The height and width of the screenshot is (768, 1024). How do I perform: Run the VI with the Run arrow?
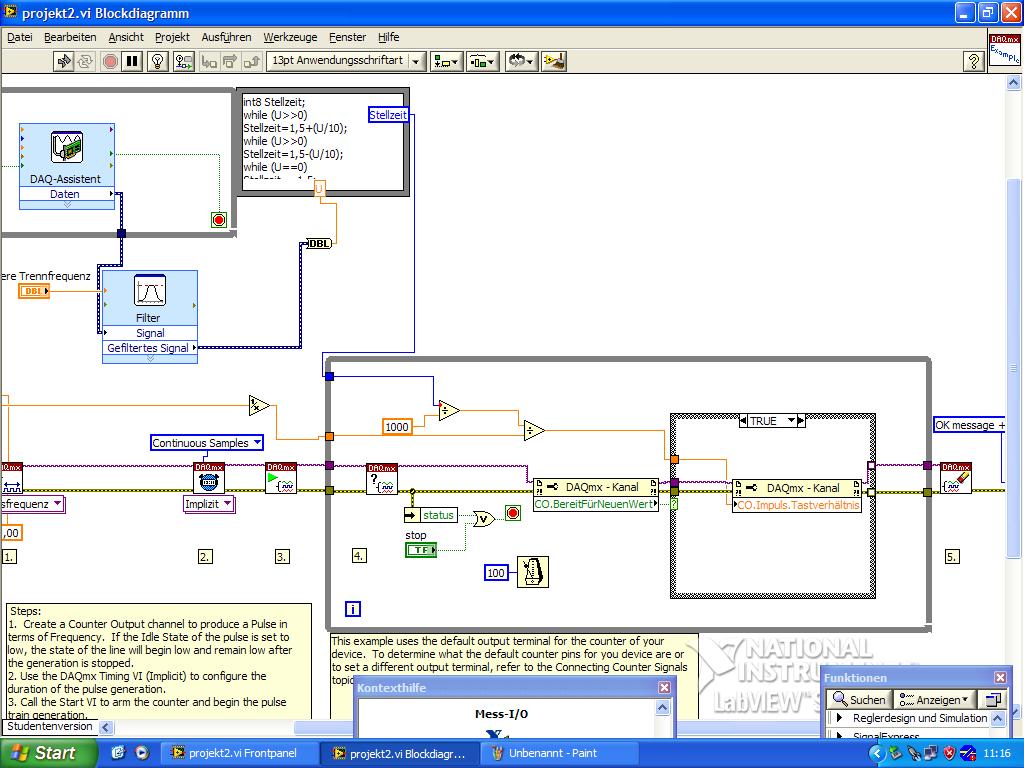63,61
